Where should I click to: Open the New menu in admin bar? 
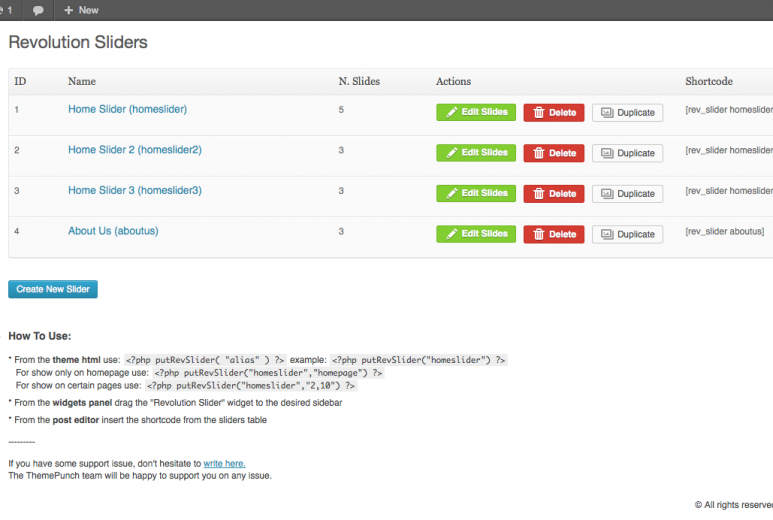point(81,10)
